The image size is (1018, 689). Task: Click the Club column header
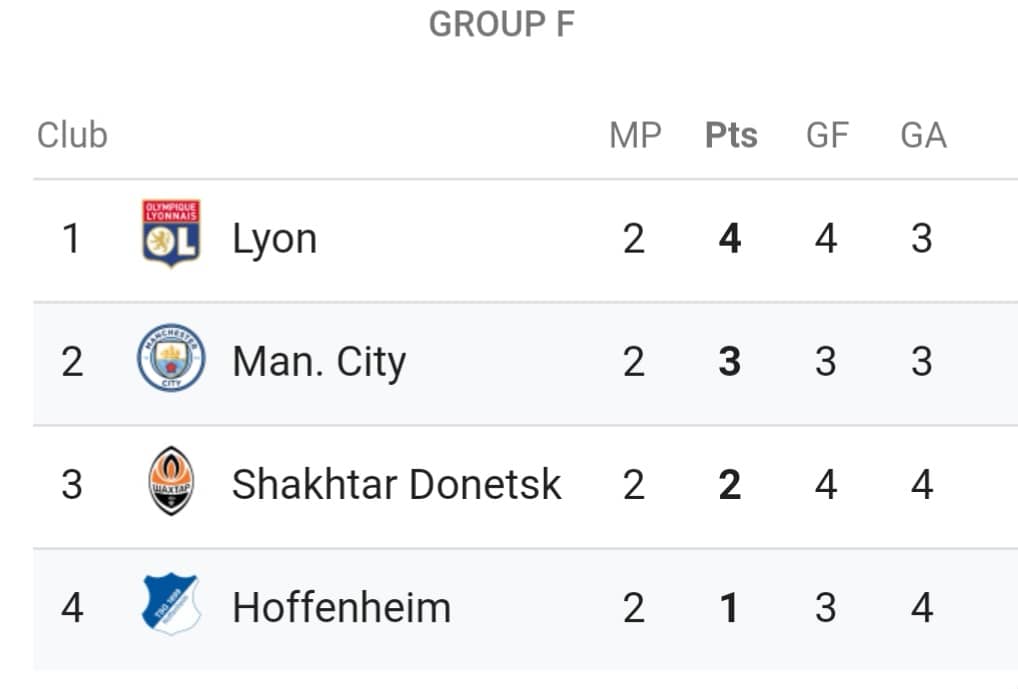pos(72,135)
